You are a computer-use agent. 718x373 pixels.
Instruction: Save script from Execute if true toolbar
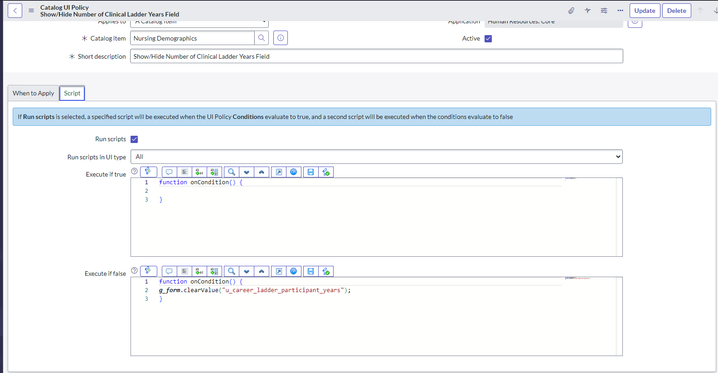click(x=310, y=172)
